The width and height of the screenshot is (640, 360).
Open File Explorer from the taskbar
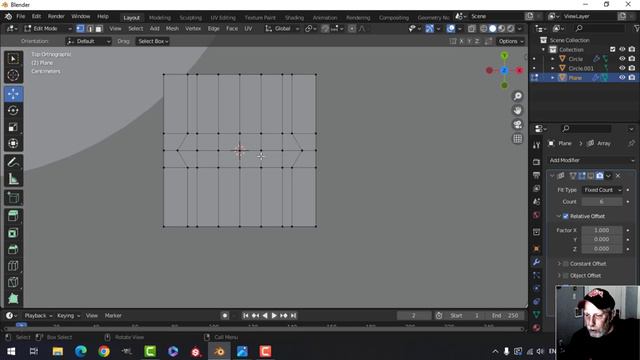[x=58, y=351]
